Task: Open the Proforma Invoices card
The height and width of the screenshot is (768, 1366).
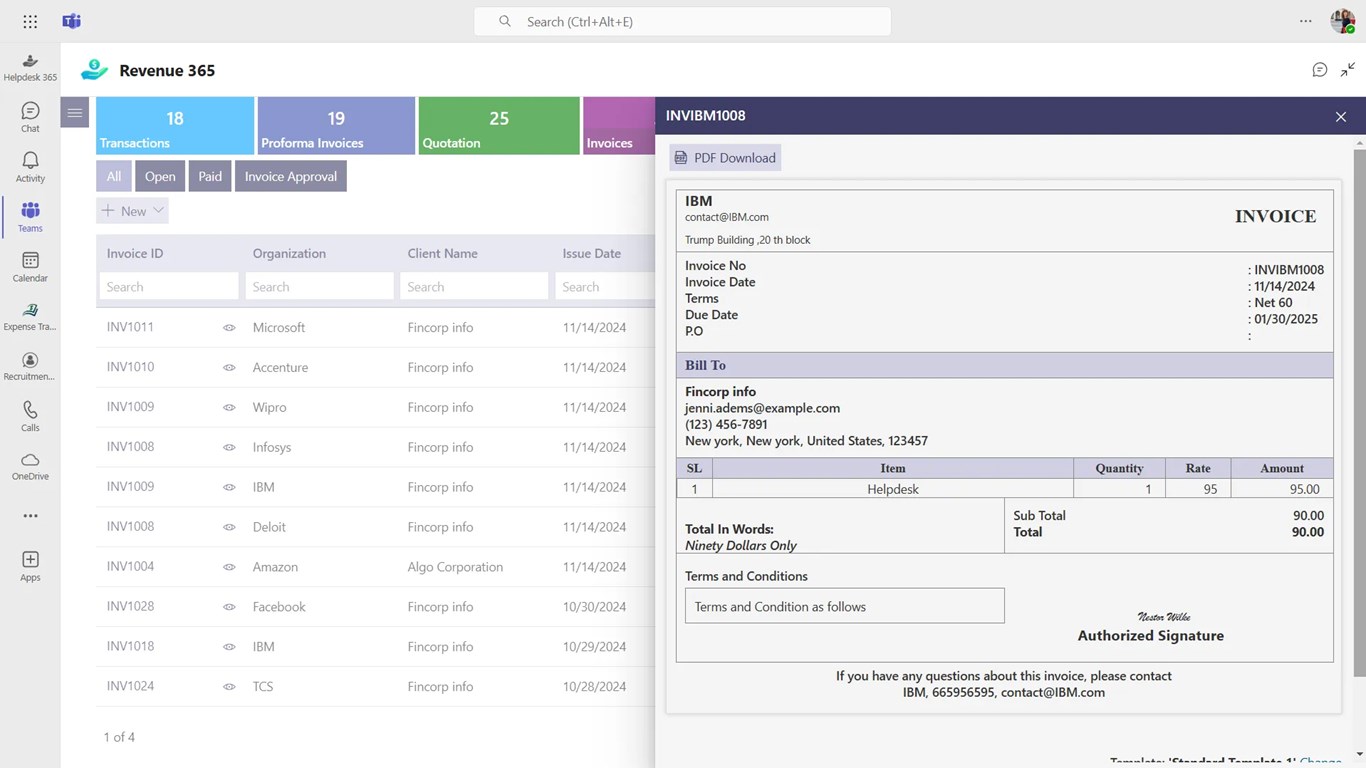Action: click(x=336, y=125)
